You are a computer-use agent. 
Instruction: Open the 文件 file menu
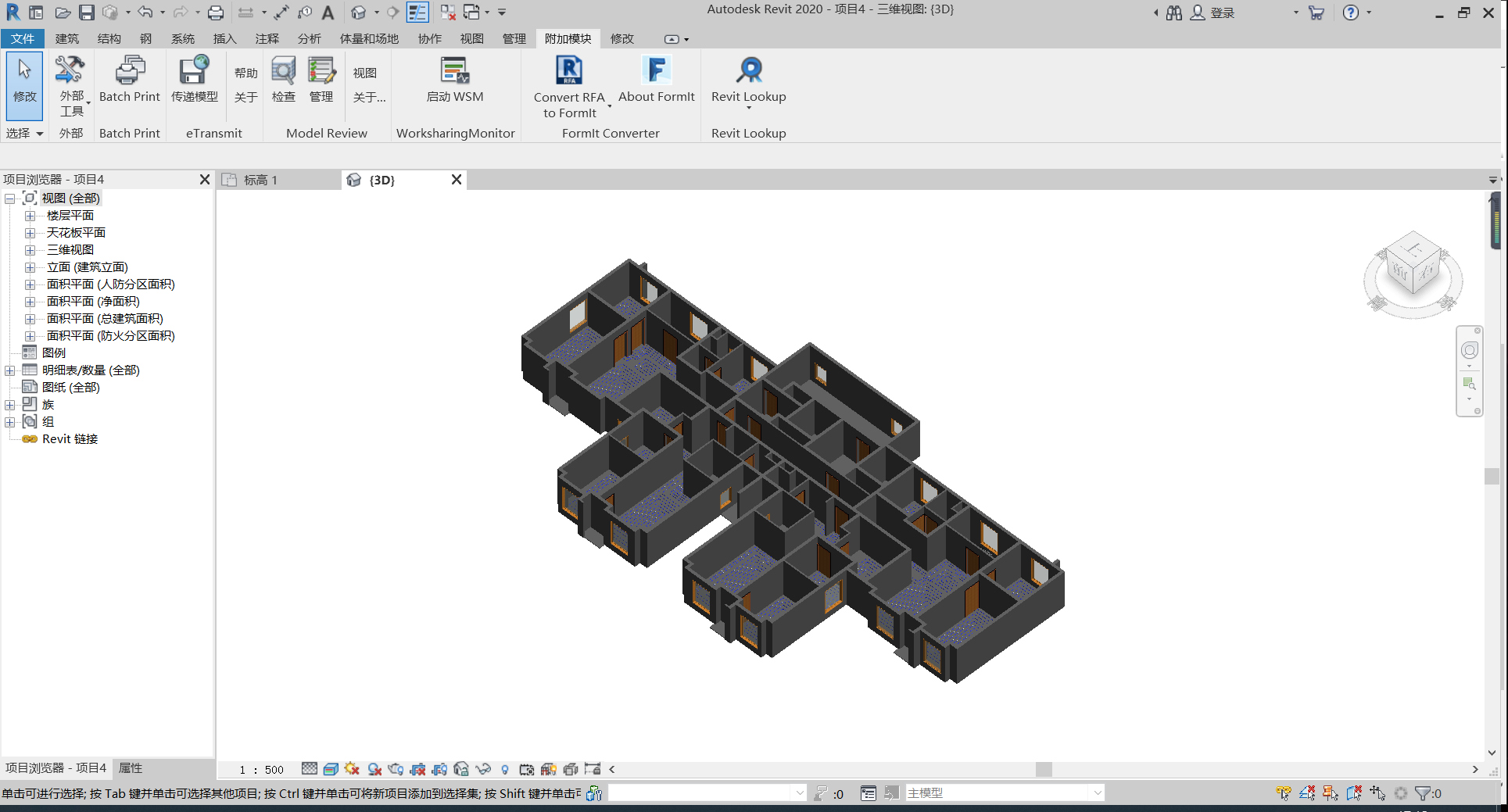[23, 38]
